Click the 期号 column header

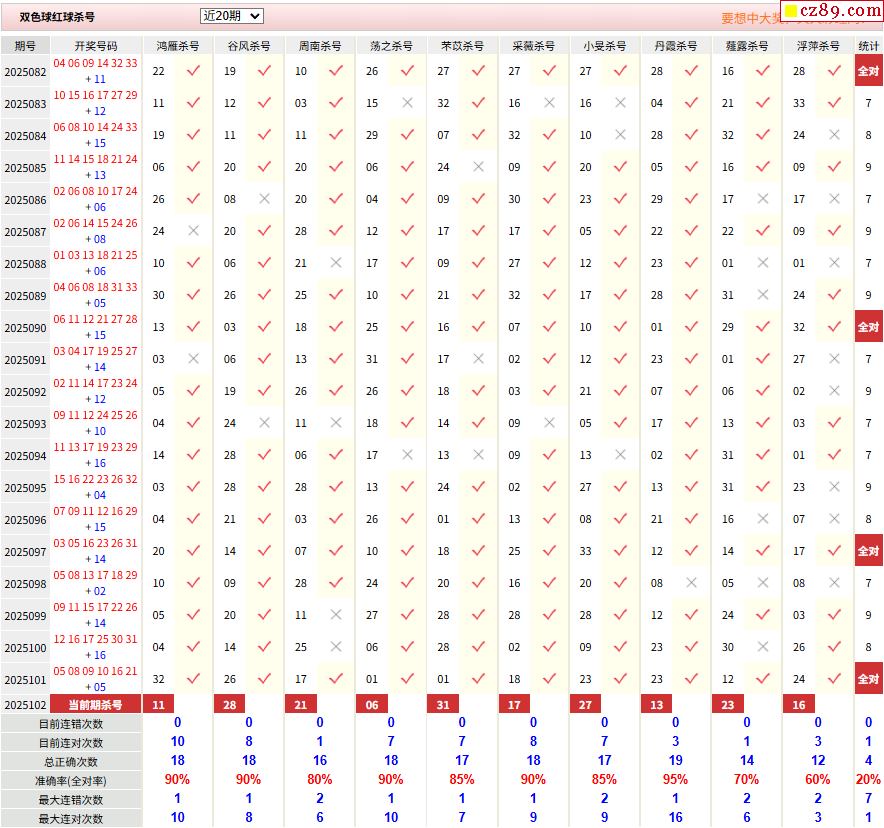click(25, 46)
